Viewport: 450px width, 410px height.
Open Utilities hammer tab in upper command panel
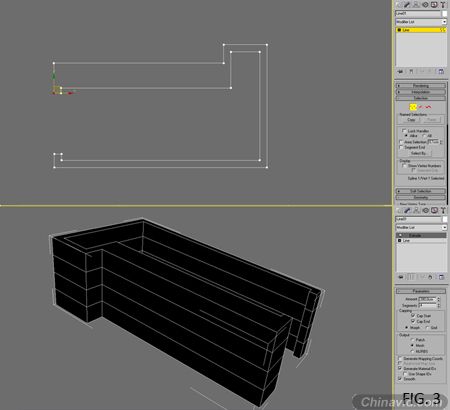click(443, 4)
